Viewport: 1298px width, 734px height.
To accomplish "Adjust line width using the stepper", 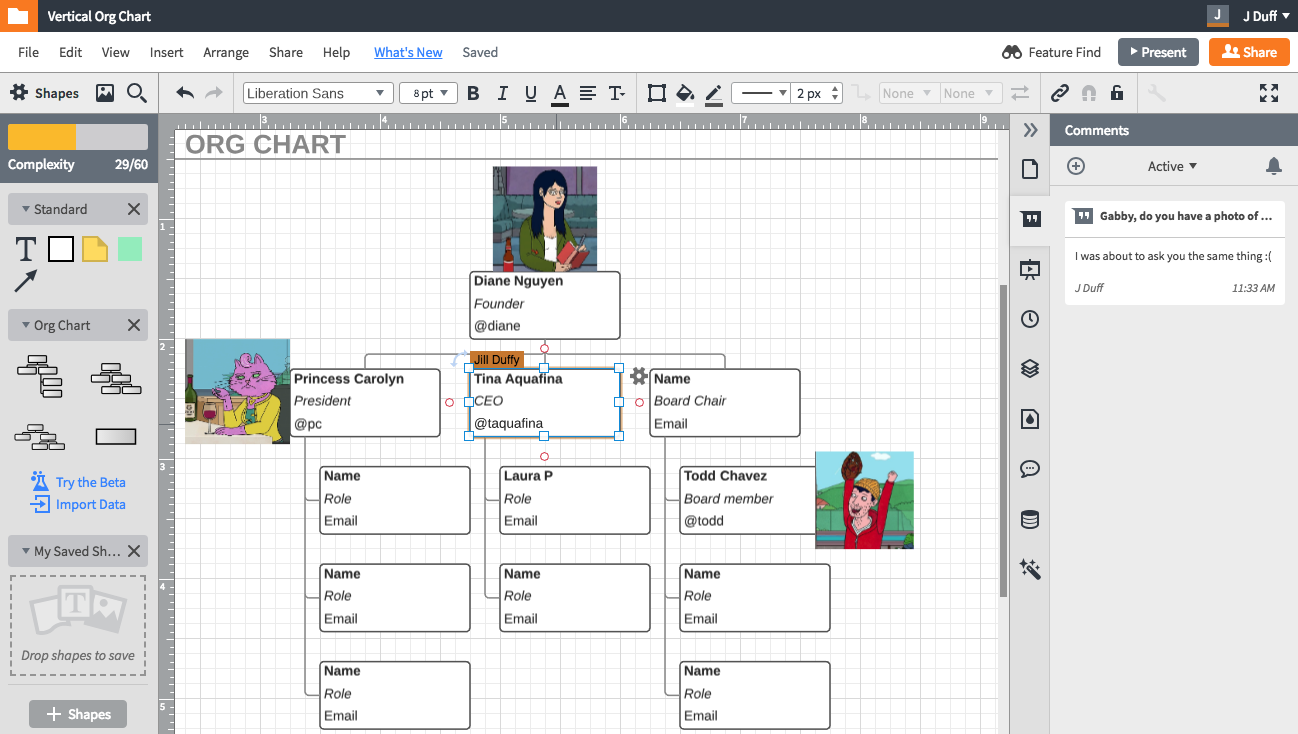I will [x=834, y=92].
